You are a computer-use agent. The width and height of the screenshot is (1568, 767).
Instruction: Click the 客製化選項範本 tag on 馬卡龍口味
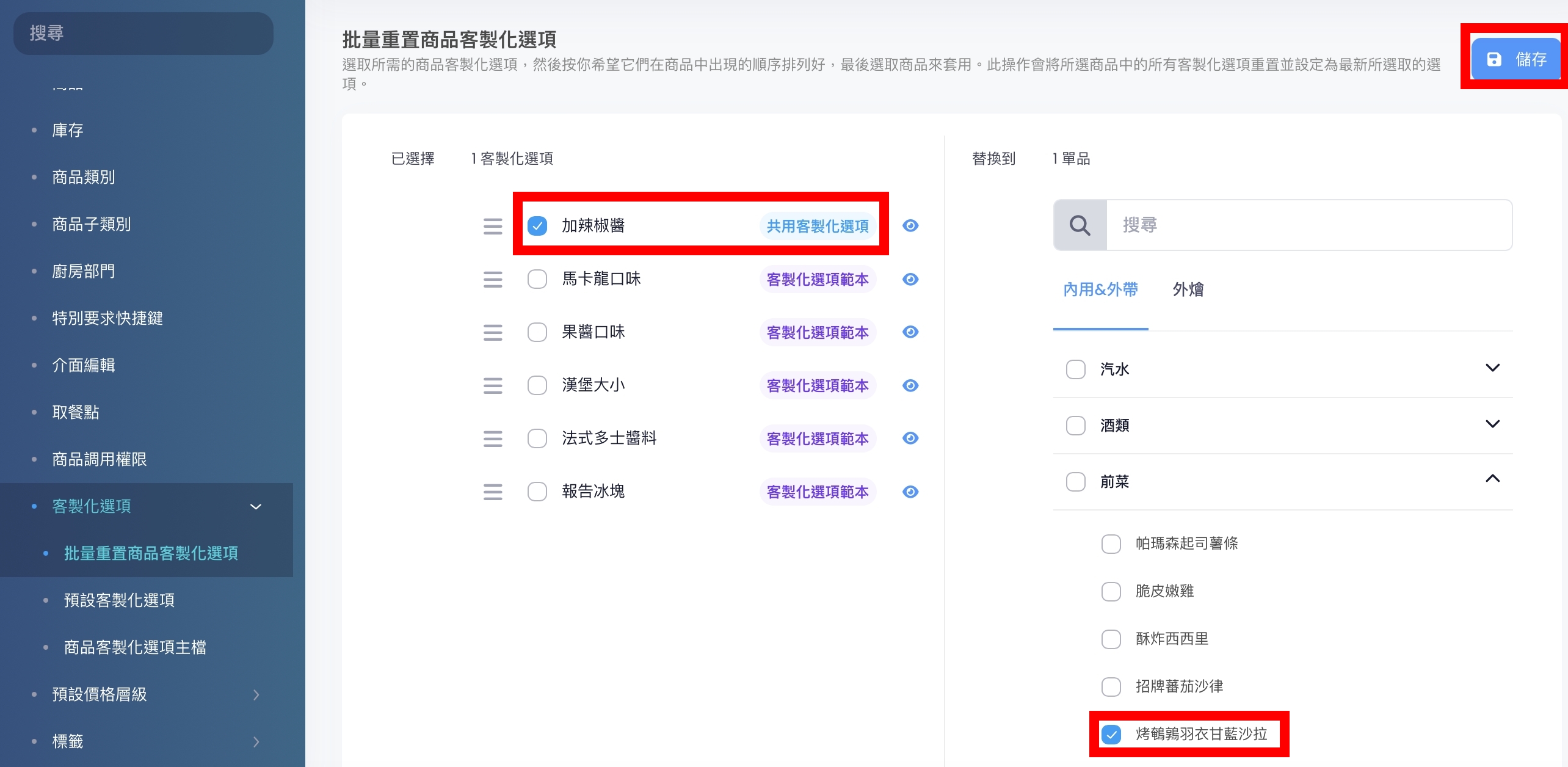(818, 280)
